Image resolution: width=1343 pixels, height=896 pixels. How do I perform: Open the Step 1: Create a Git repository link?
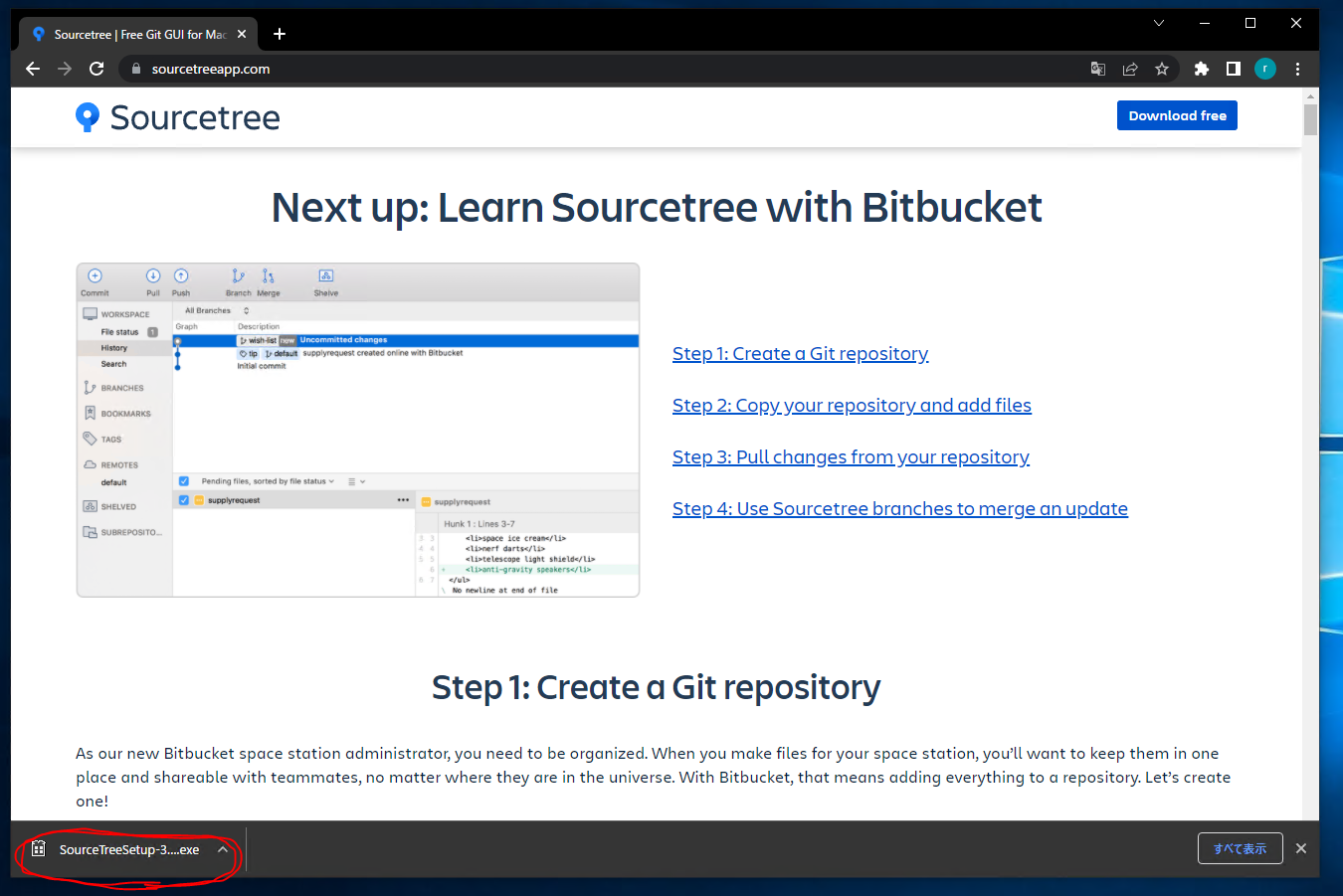pyautogui.click(x=800, y=354)
